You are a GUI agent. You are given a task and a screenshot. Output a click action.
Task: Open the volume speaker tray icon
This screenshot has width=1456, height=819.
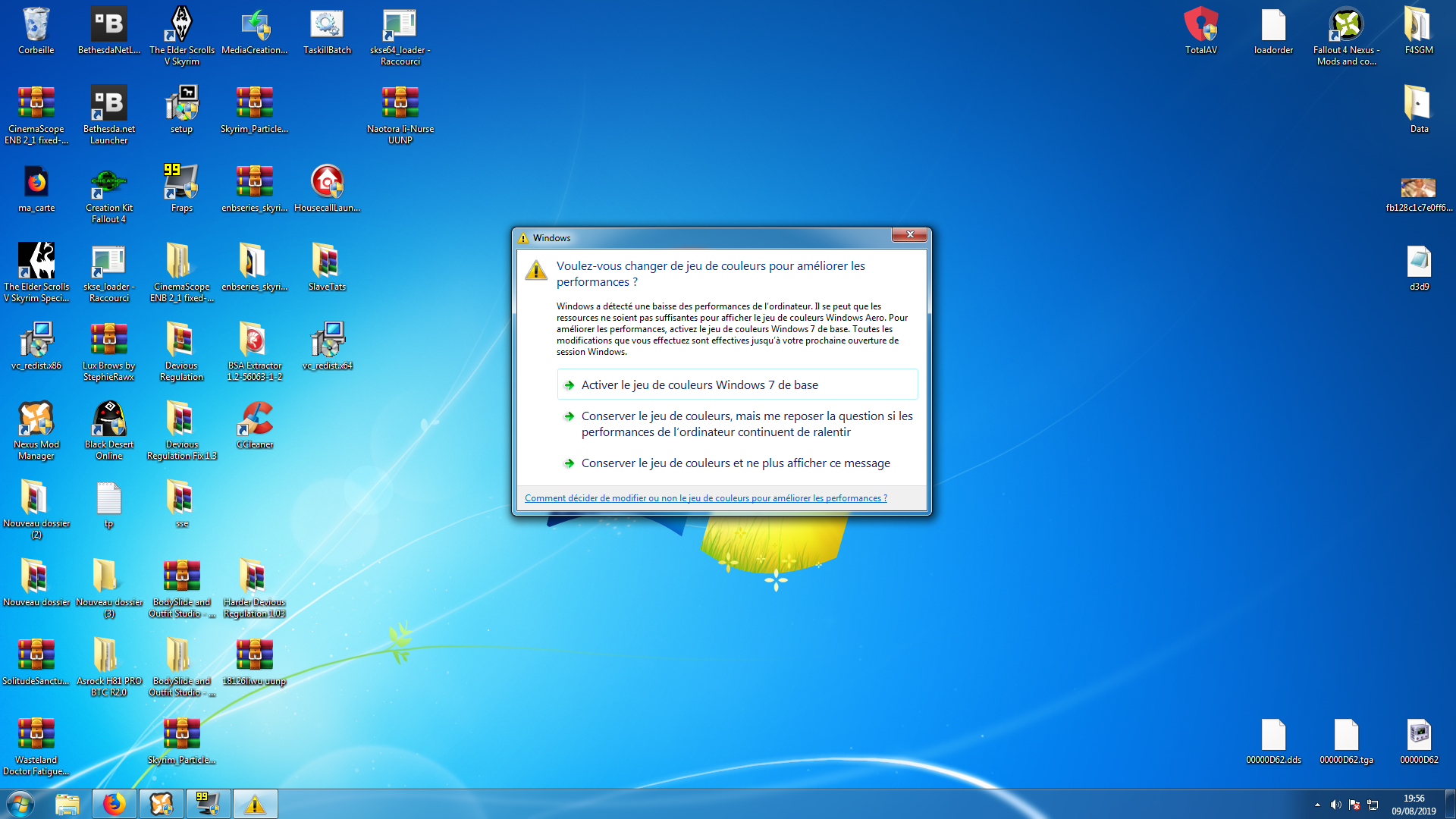[x=1335, y=805]
